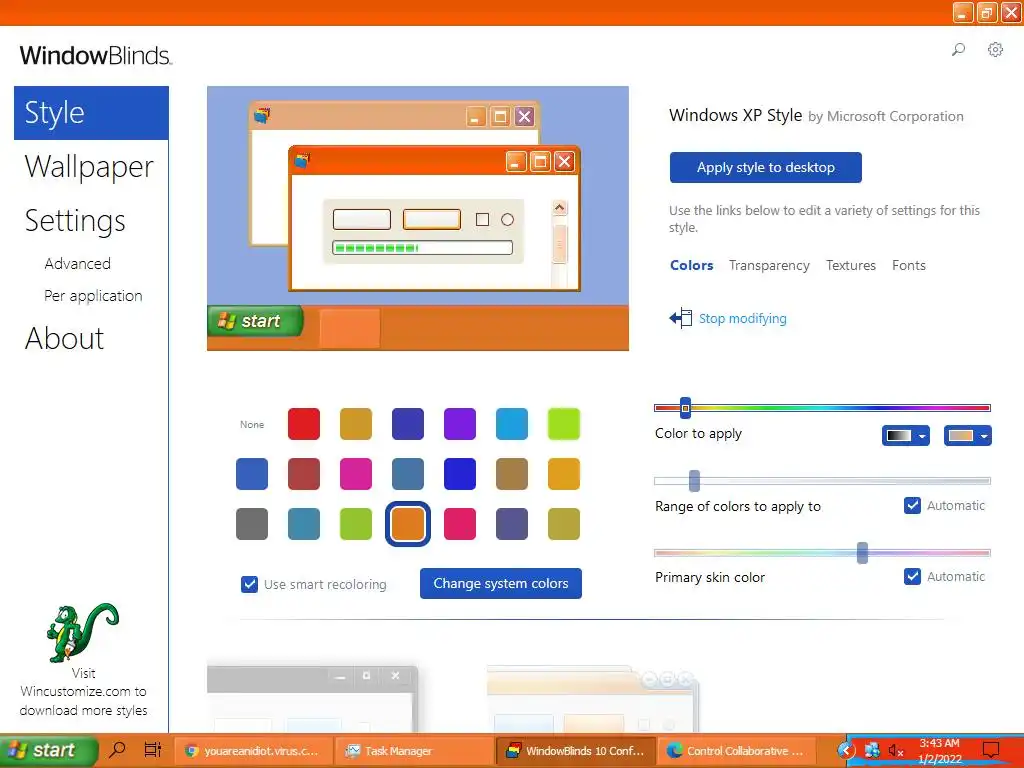Viewport: 1024px width, 768px height.
Task: Uncheck Automatic for Primary skin color
Action: pyautogui.click(x=912, y=577)
